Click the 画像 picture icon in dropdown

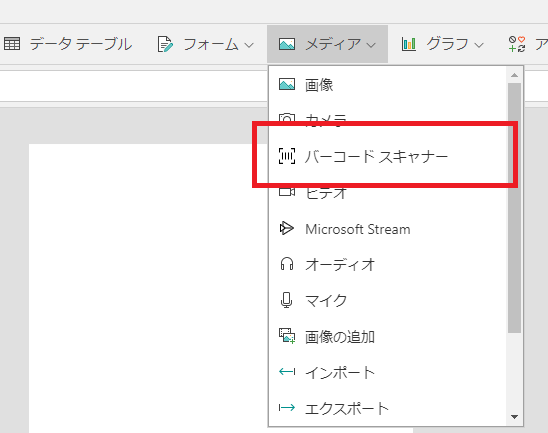point(287,84)
